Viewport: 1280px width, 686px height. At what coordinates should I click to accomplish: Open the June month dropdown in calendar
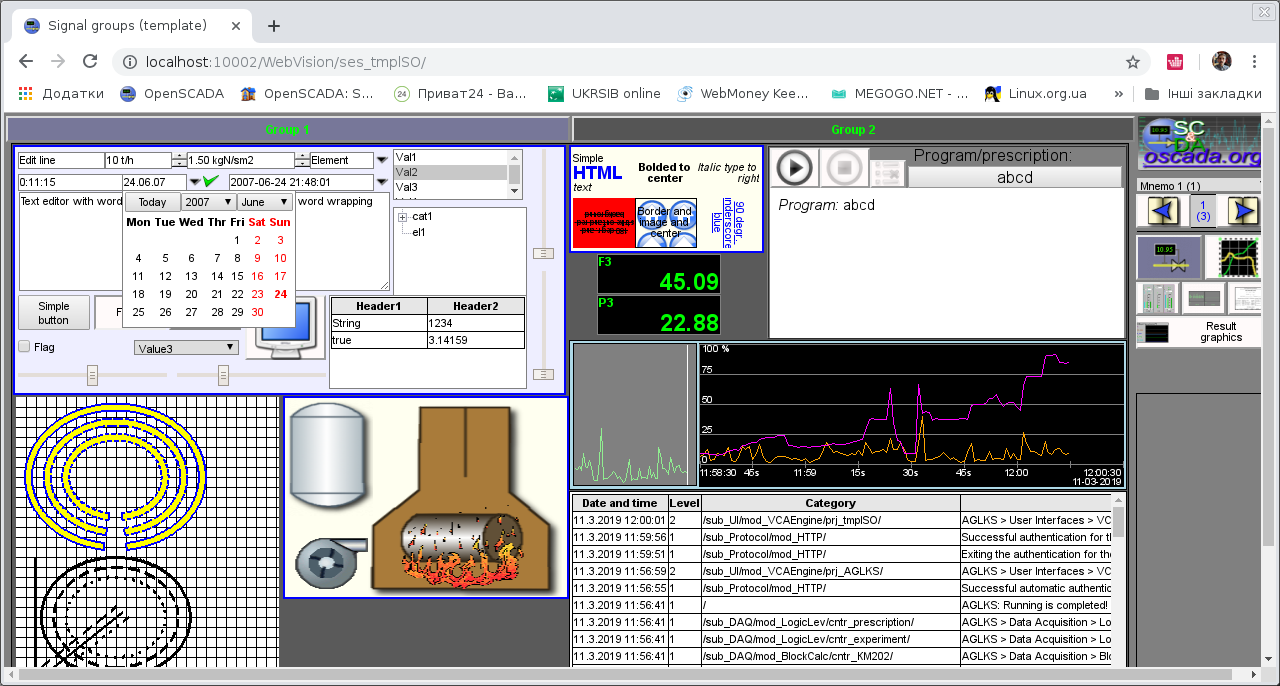(x=265, y=202)
